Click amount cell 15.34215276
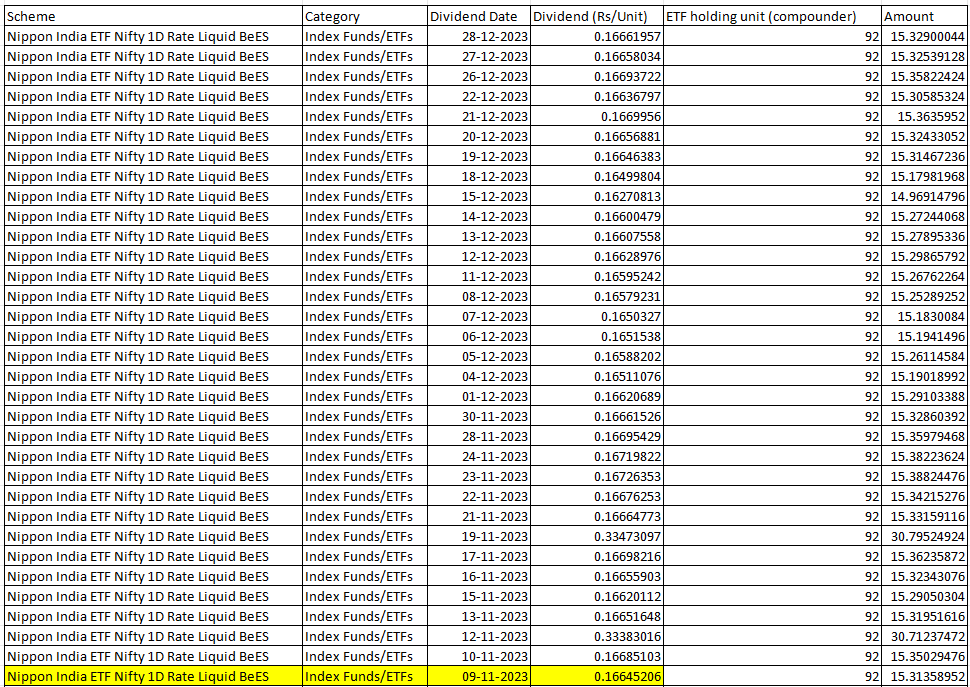 [x=924, y=497]
